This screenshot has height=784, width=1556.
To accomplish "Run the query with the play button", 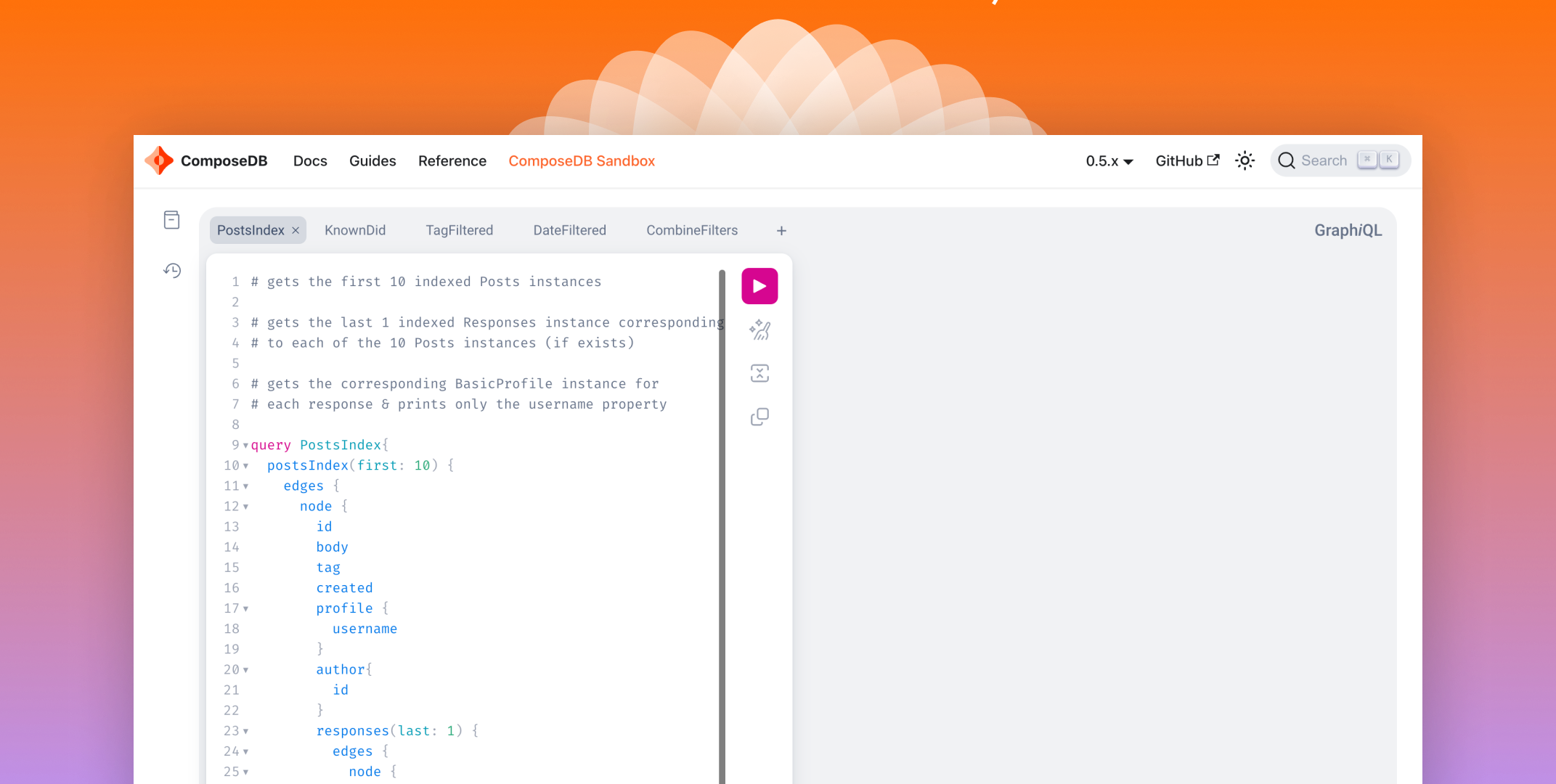I will coord(759,286).
